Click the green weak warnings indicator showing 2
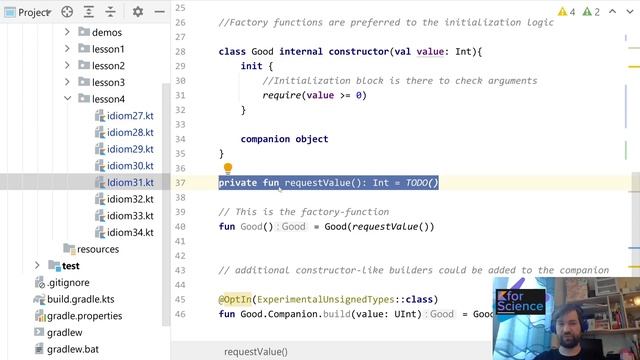The height and width of the screenshot is (360, 640). coord(591,12)
